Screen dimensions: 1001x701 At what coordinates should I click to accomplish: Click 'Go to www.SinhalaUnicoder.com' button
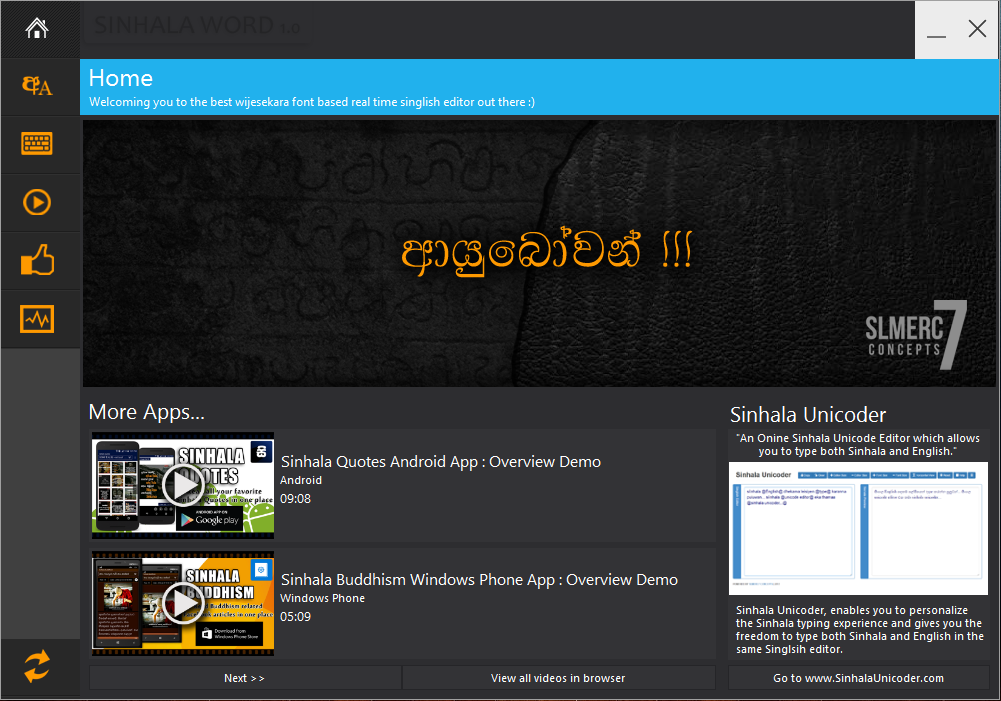pos(859,678)
